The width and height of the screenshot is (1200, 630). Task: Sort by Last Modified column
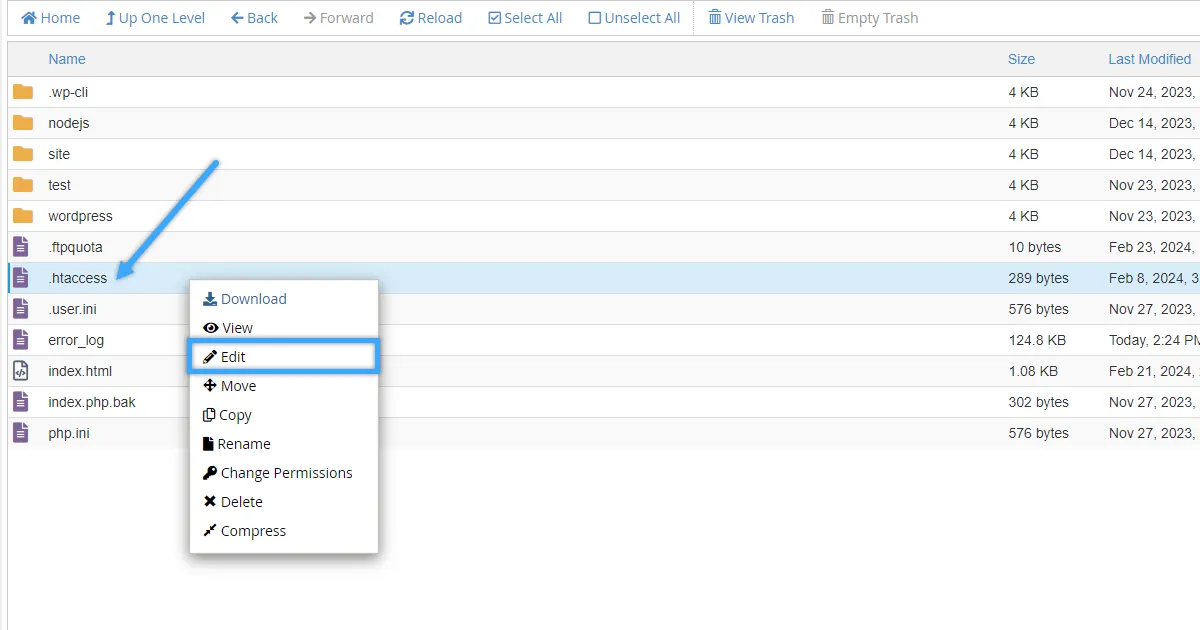(1149, 59)
